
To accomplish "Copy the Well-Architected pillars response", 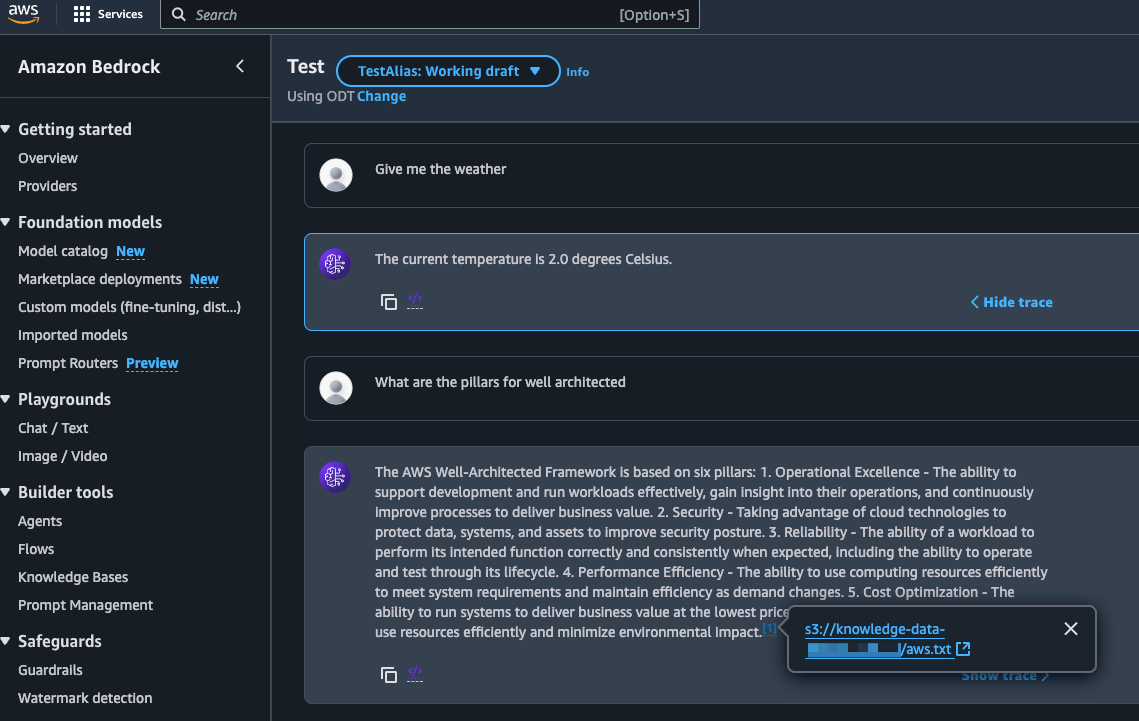I will (389, 675).
